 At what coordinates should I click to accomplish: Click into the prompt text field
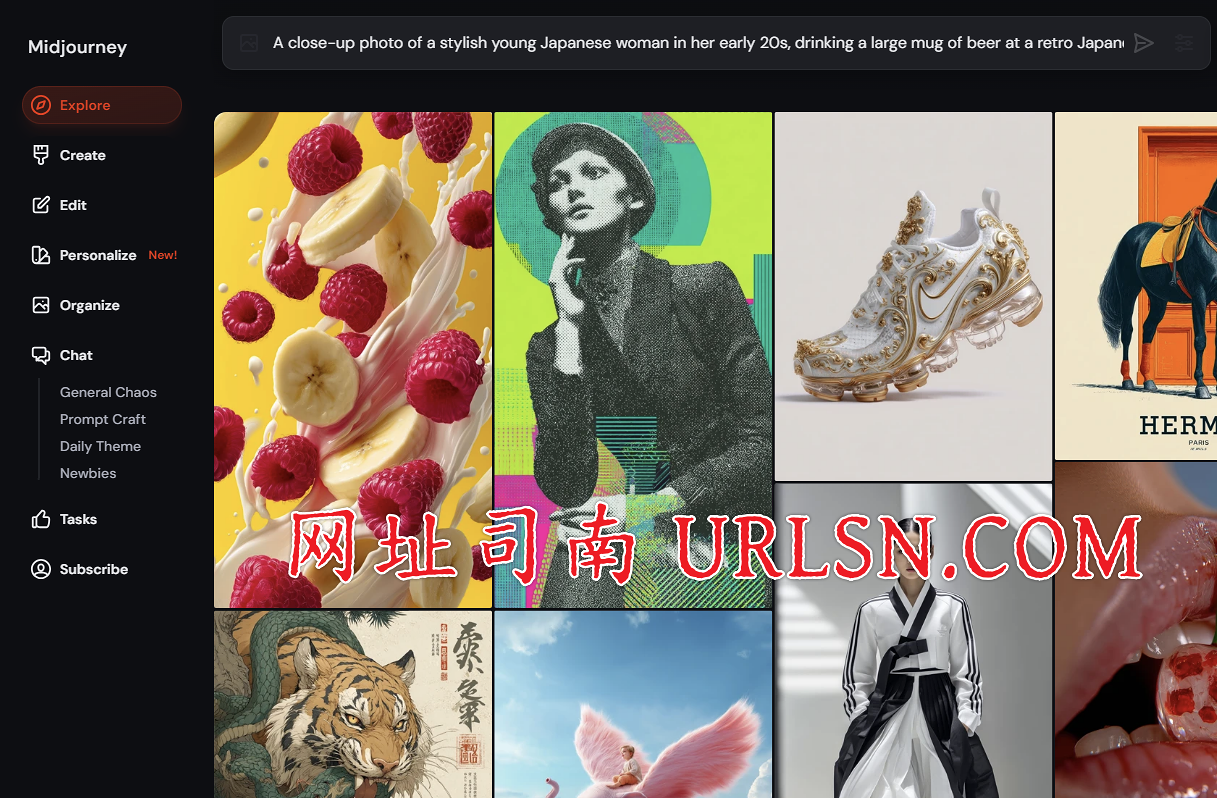click(x=697, y=43)
